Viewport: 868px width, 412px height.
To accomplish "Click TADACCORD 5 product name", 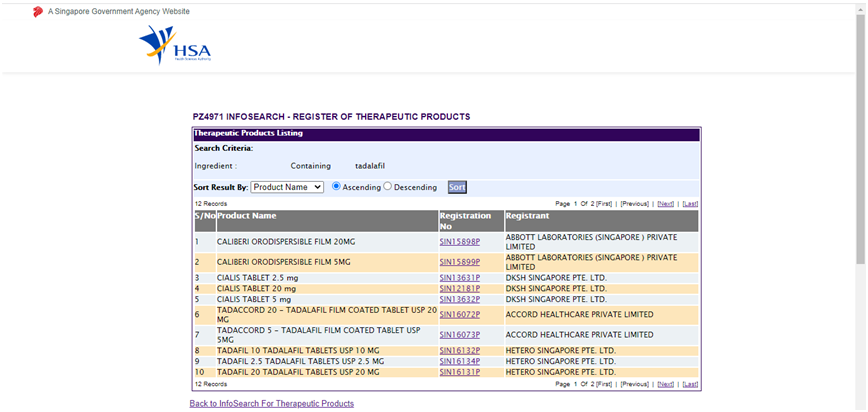I will pos(318,335).
